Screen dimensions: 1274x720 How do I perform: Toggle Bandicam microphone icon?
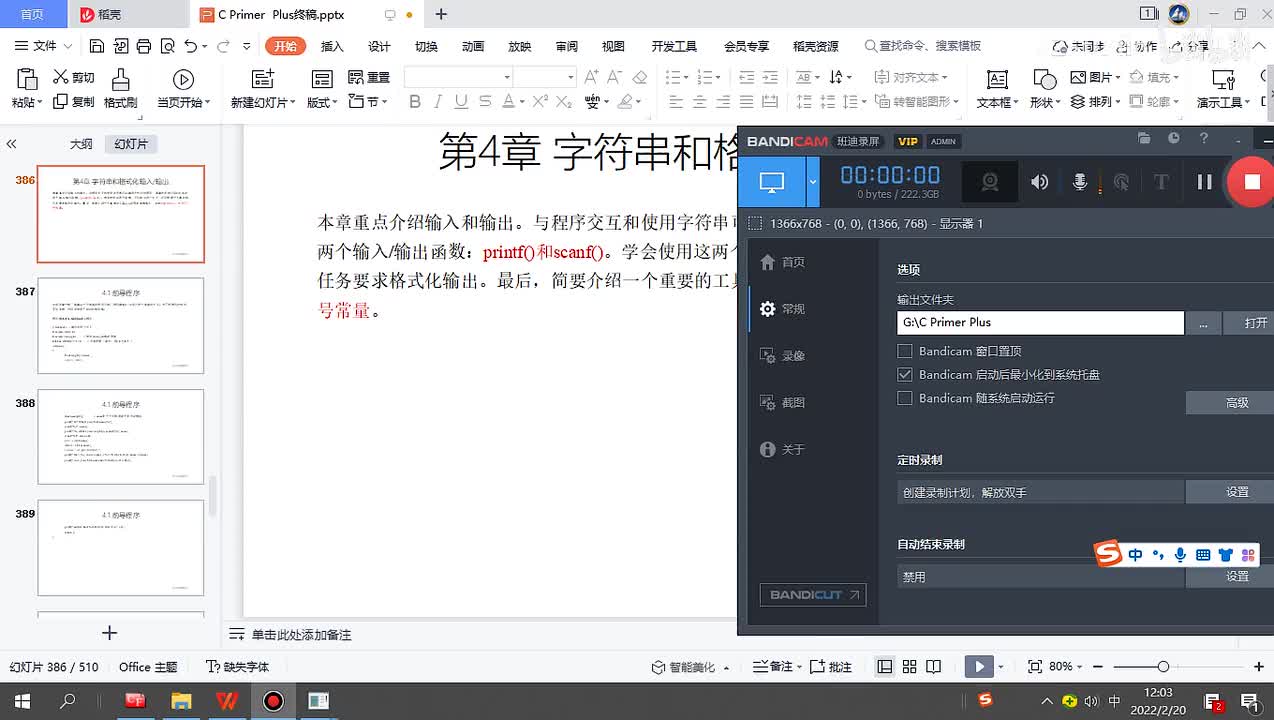[1080, 182]
